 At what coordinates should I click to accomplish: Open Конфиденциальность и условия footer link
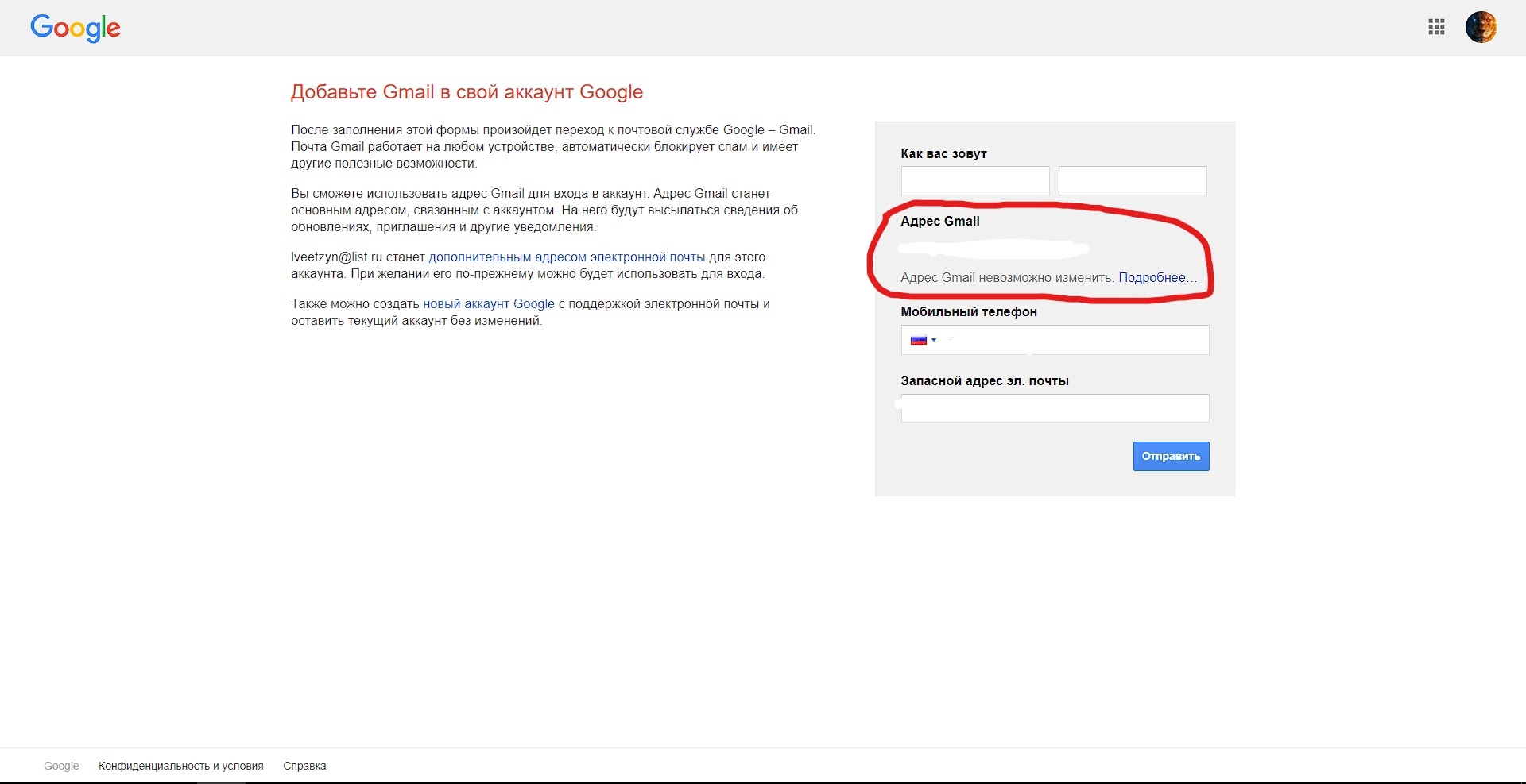pyautogui.click(x=180, y=766)
